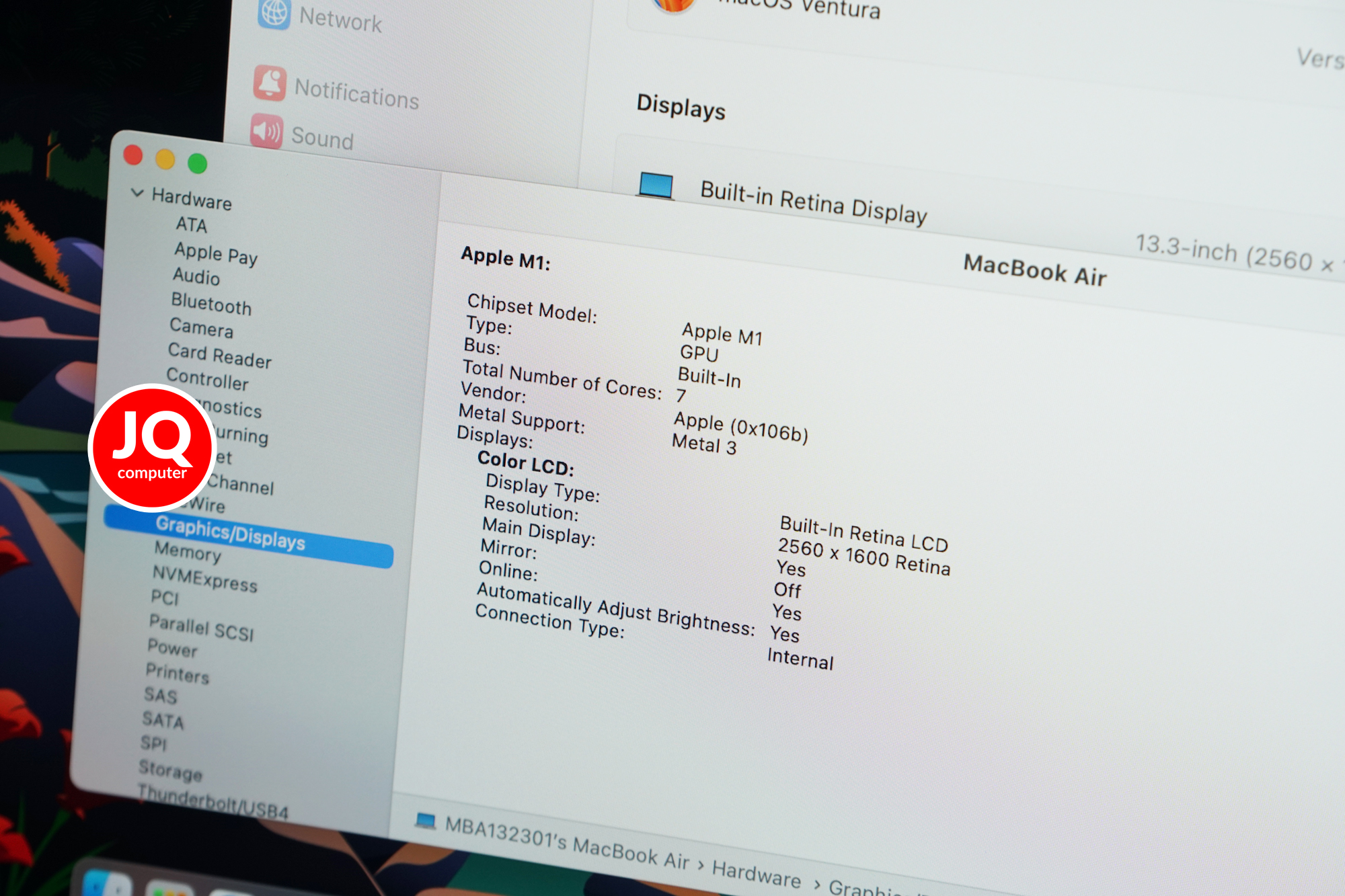Click the Apple (0x106b) vendor value
The height and width of the screenshot is (896, 1345).
coord(741,427)
